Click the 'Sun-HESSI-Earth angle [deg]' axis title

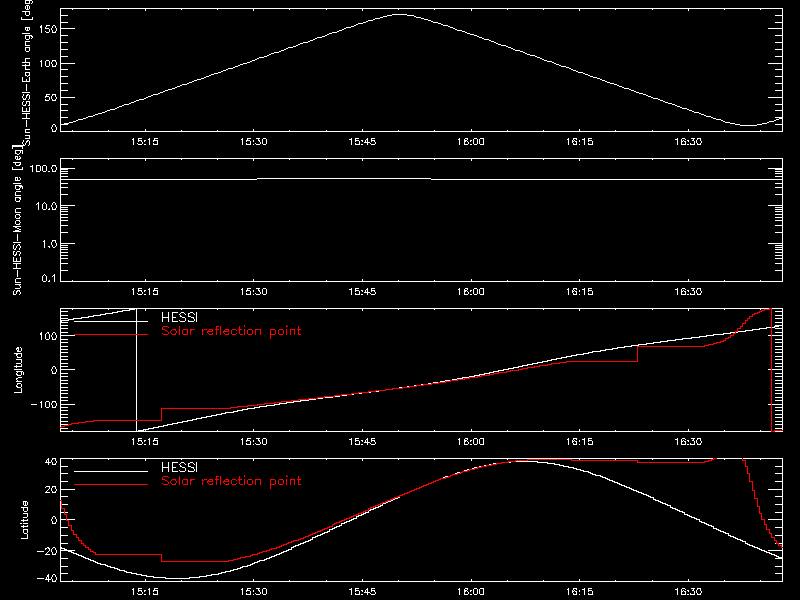27,72
